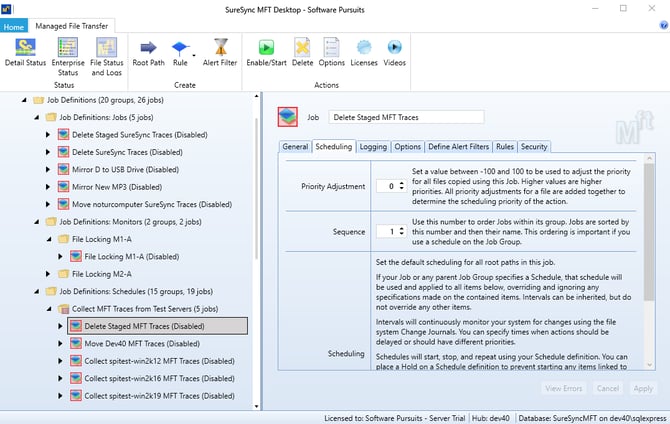Image resolution: width=670 pixels, height=424 pixels.
Task: Click Enable/Start action
Action: [x=266, y=52]
